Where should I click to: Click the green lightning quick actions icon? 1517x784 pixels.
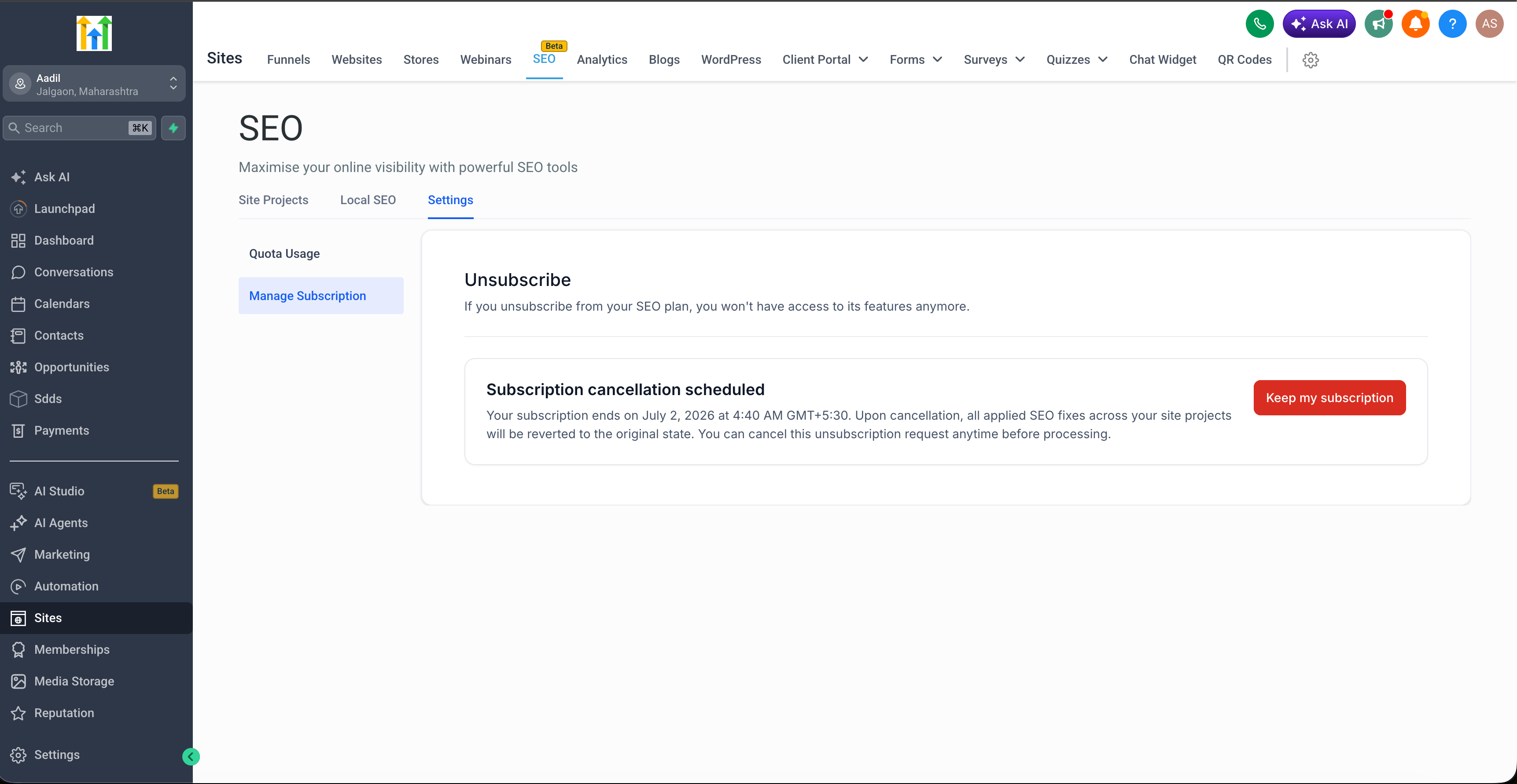pyautogui.click(x=174, y=128)
